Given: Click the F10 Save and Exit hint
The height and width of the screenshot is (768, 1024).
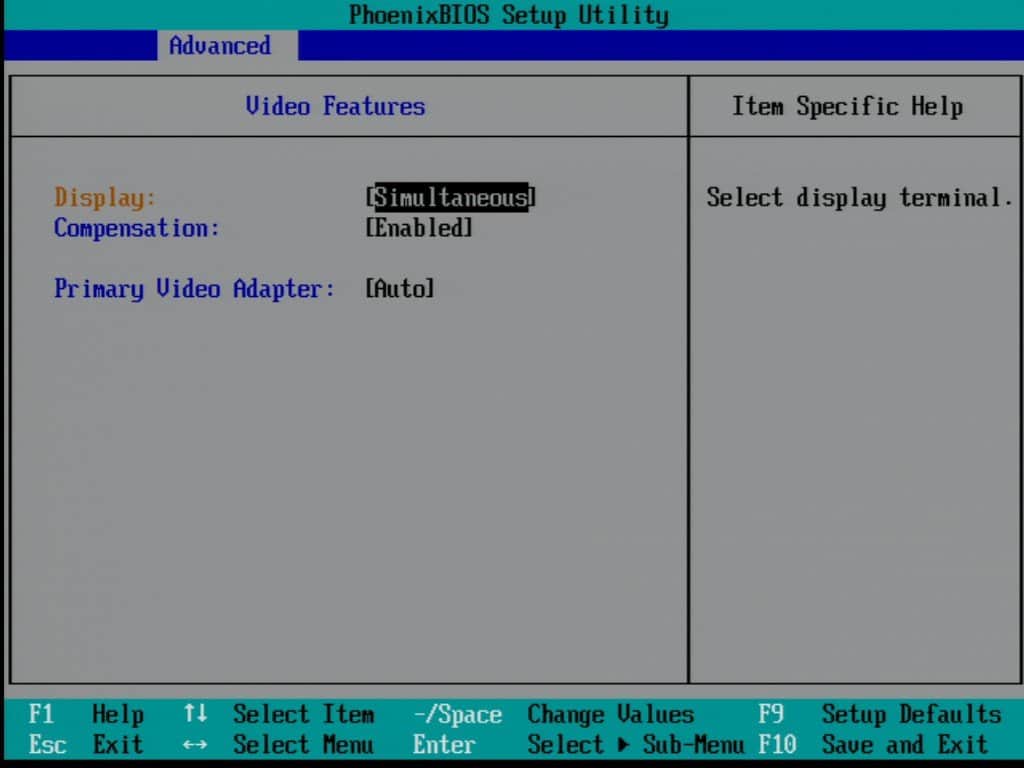Looking at the screenshot, I should 873,744.
